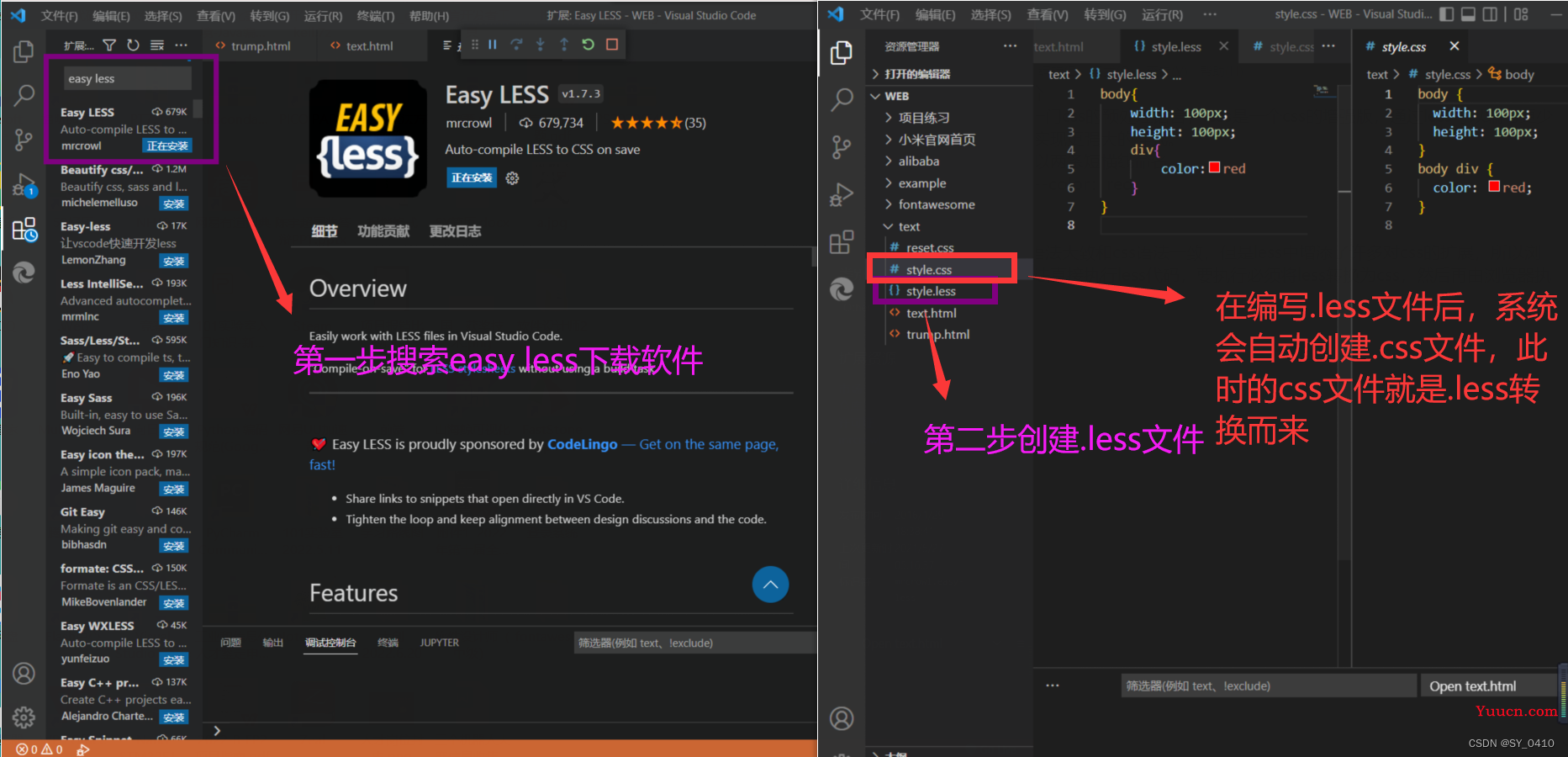This screenshot has height=757, width=1568.
Task: Open Run and Debug icon with badge, left window
Action: [x=24, y=184]
